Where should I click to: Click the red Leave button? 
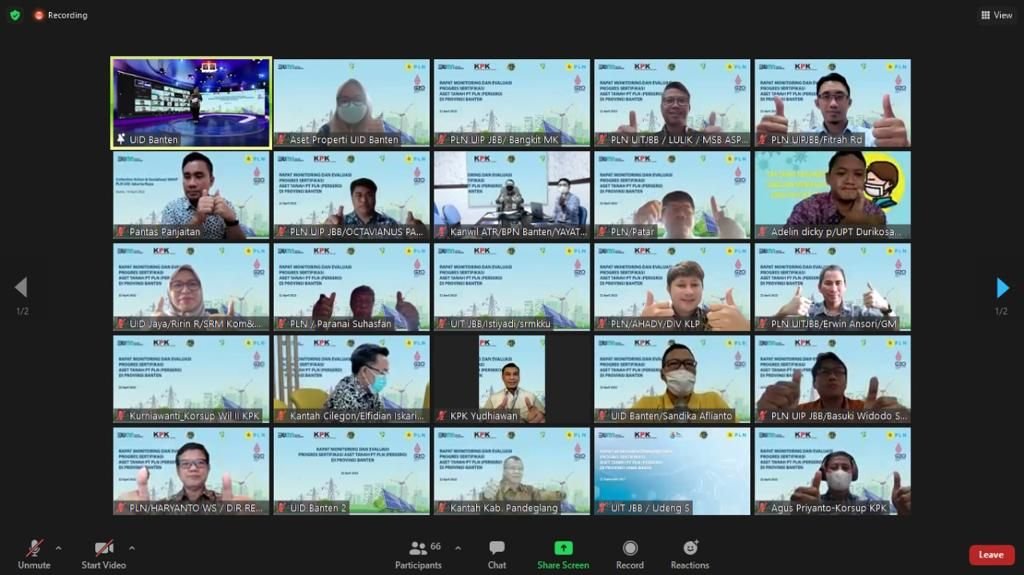click(x=991, y=555)
